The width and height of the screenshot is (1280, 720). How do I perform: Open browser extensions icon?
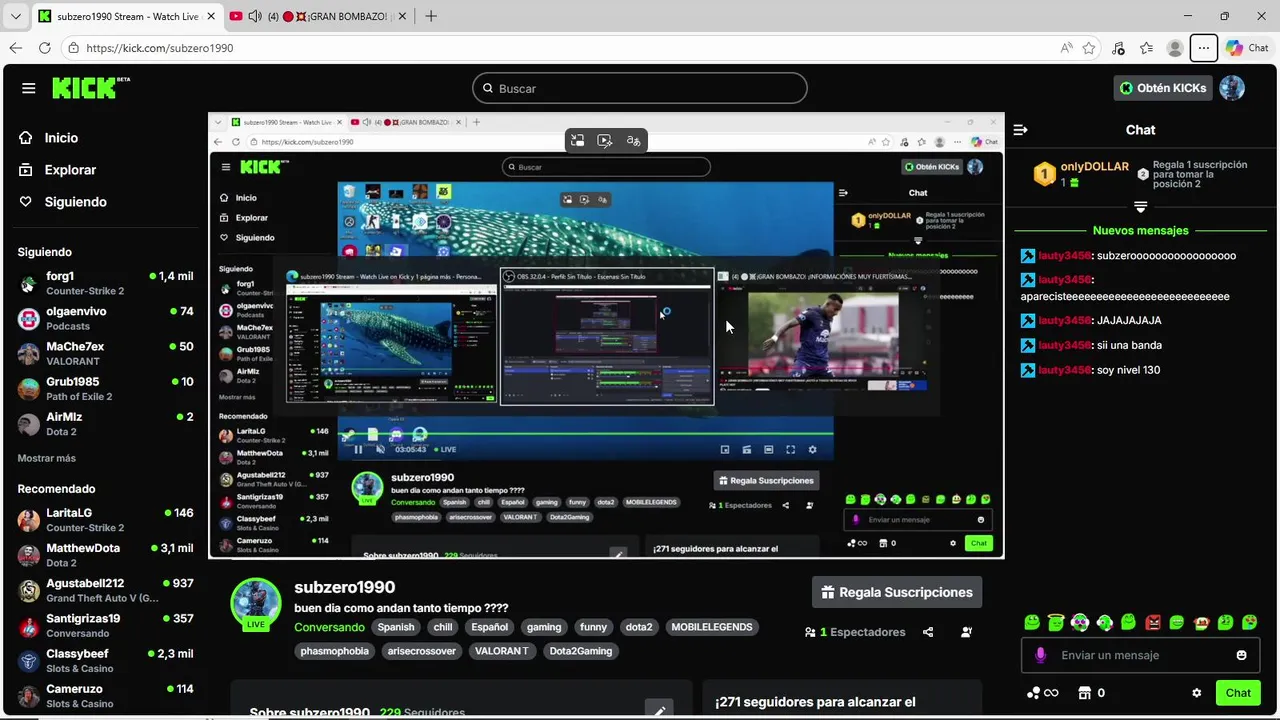coord(1118,48)
